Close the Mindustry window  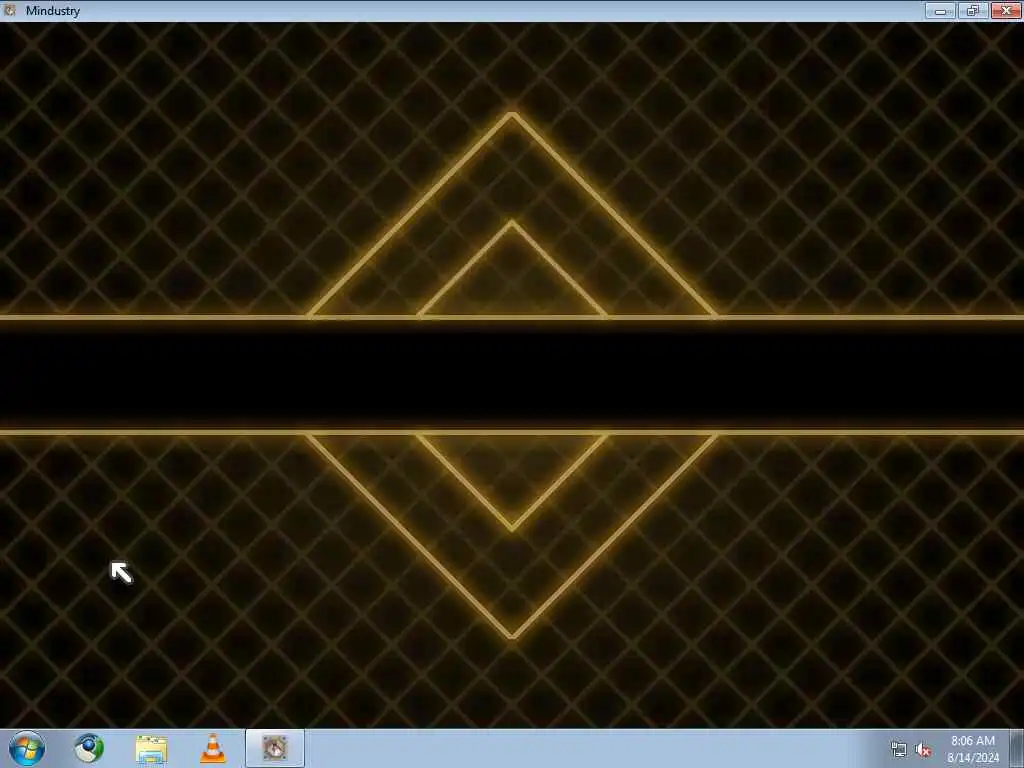(x=1006, y=10)
